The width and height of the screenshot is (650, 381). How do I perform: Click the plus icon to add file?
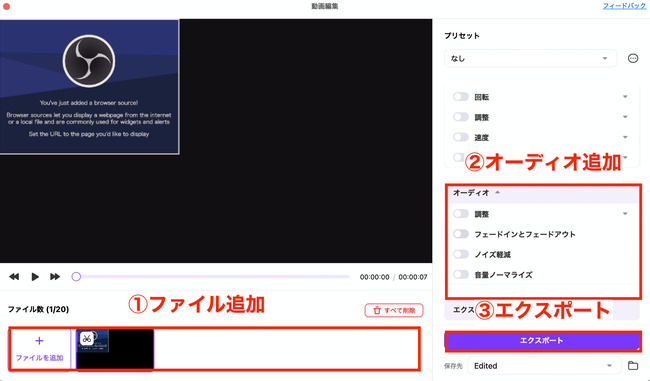[39, 341]
